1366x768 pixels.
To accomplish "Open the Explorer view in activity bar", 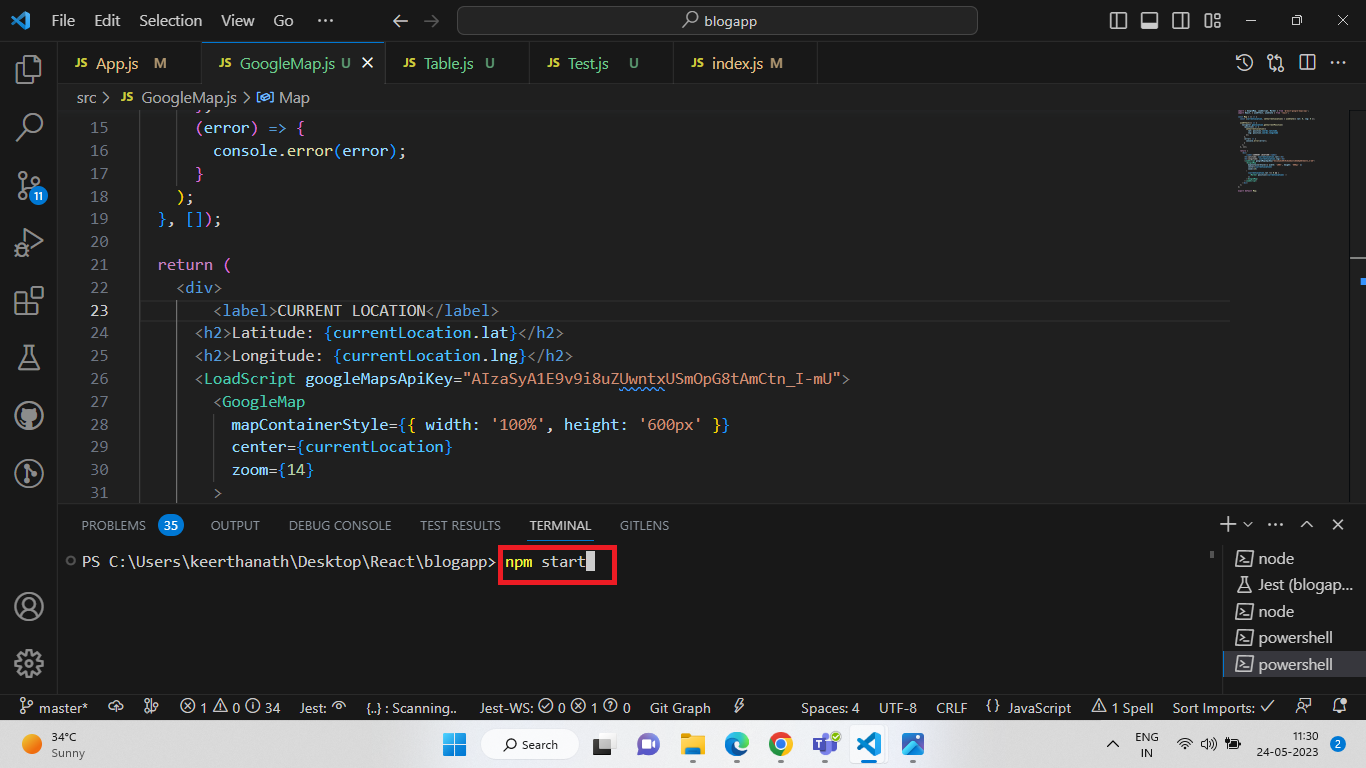I will click(29, 69).
